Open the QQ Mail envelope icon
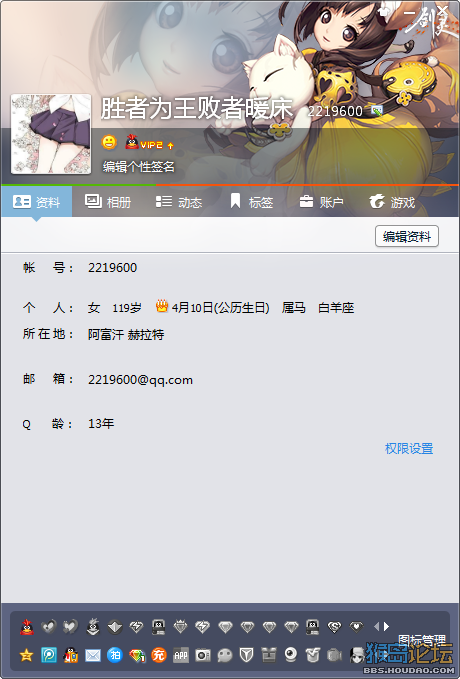 tap(93, 655)
